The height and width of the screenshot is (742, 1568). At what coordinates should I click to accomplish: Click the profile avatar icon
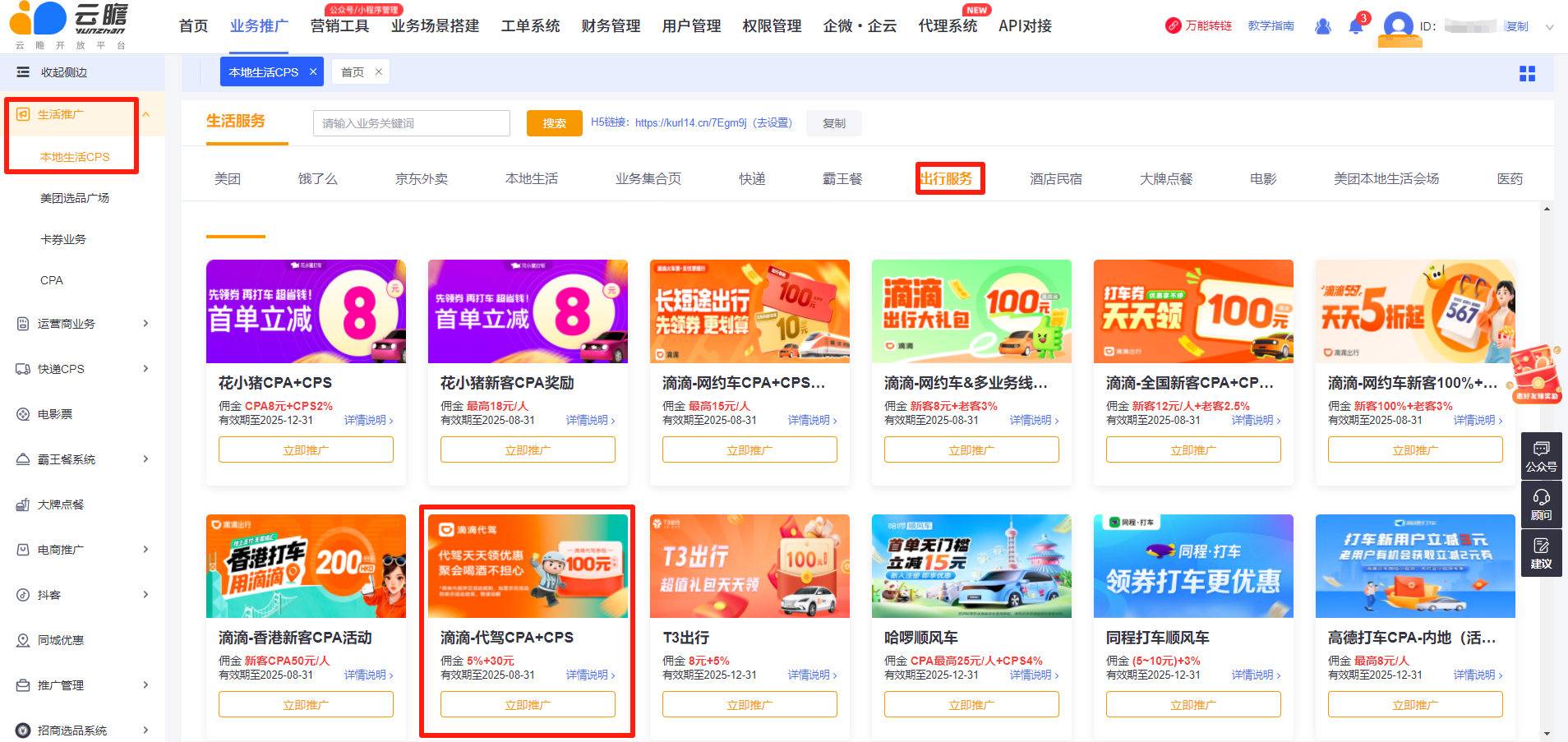click(1398, 26)
